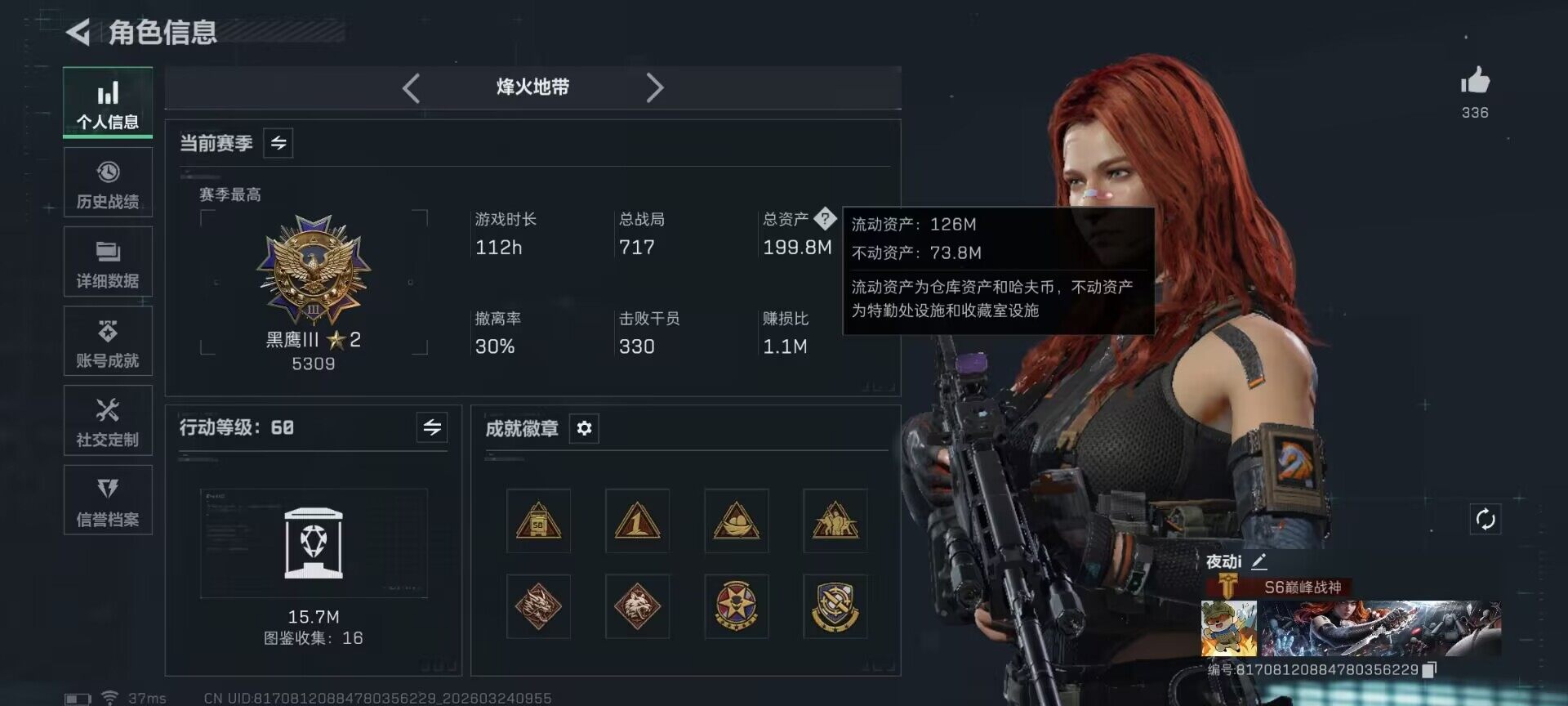Switch to previous game mode with left chevron
Image resolution: width=1568 pixels, height=706 pixels.
click(412, 87)
